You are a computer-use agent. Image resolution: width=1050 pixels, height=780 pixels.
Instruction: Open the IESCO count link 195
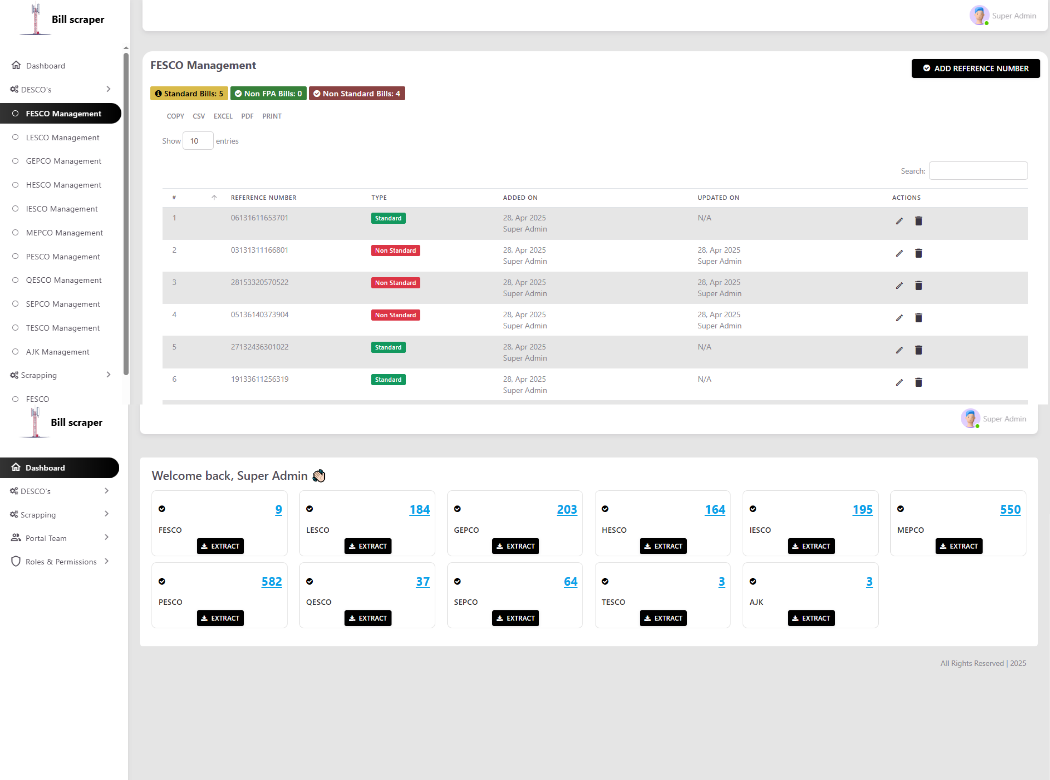tap(862, 510)
